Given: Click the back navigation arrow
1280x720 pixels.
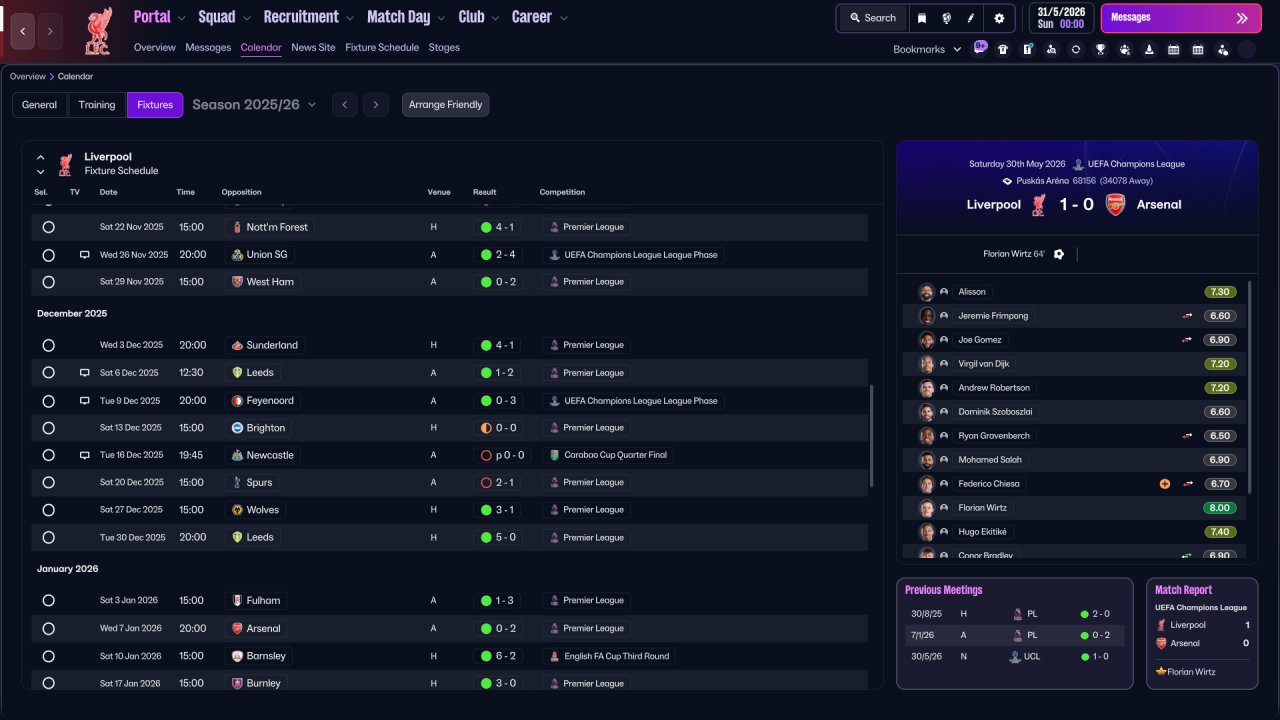Looking at the screenshot, I should tap(23, 31).
